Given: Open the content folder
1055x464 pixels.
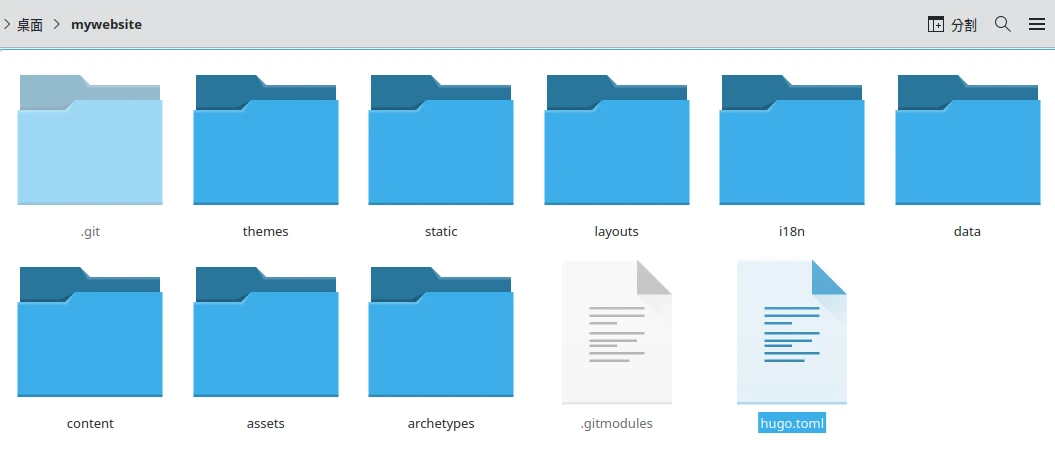Looking at the screenshot, I should pyautogui.click(x=90, y=332).
